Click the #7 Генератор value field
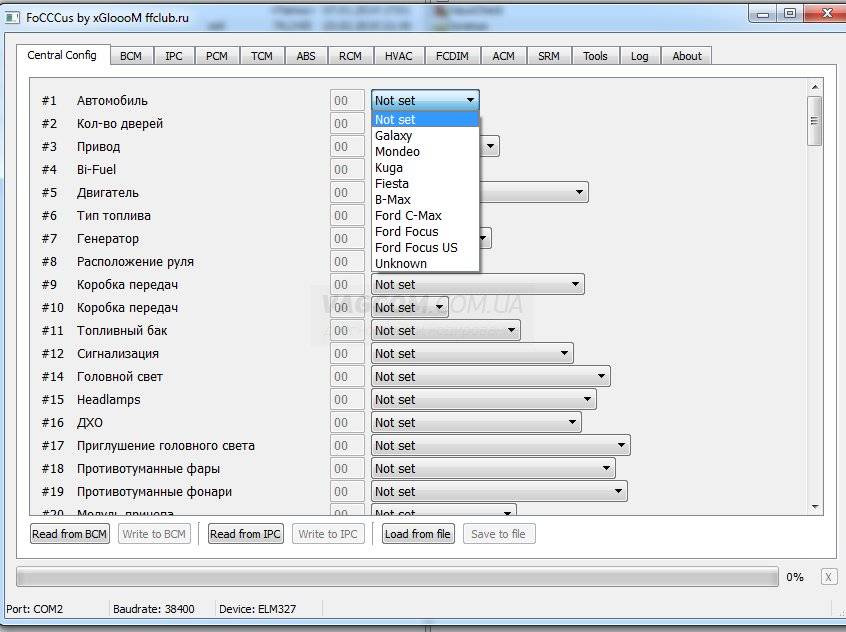This screenshot has width=846, height=632. point(347,239)
